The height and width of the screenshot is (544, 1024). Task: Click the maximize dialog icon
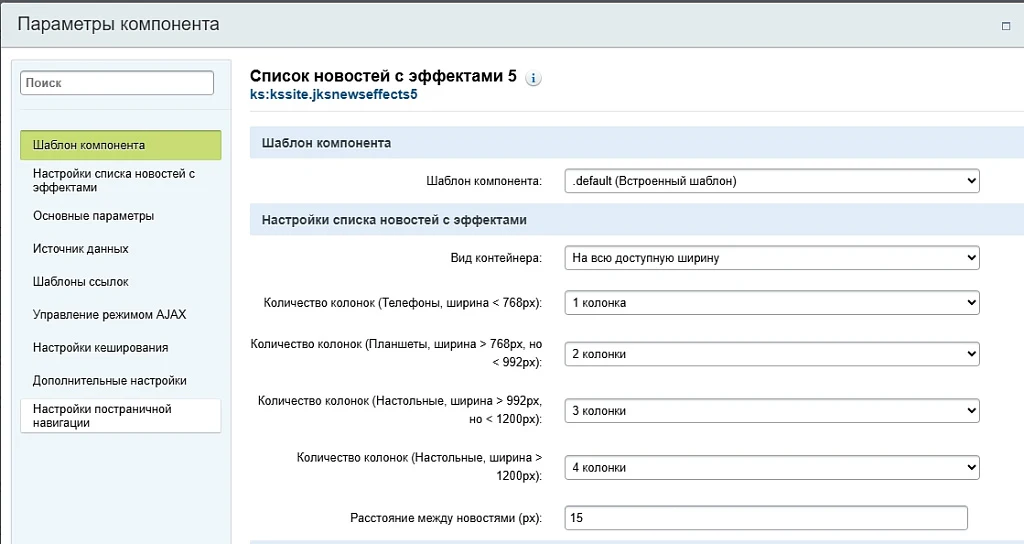click(x=1006, y=26)
